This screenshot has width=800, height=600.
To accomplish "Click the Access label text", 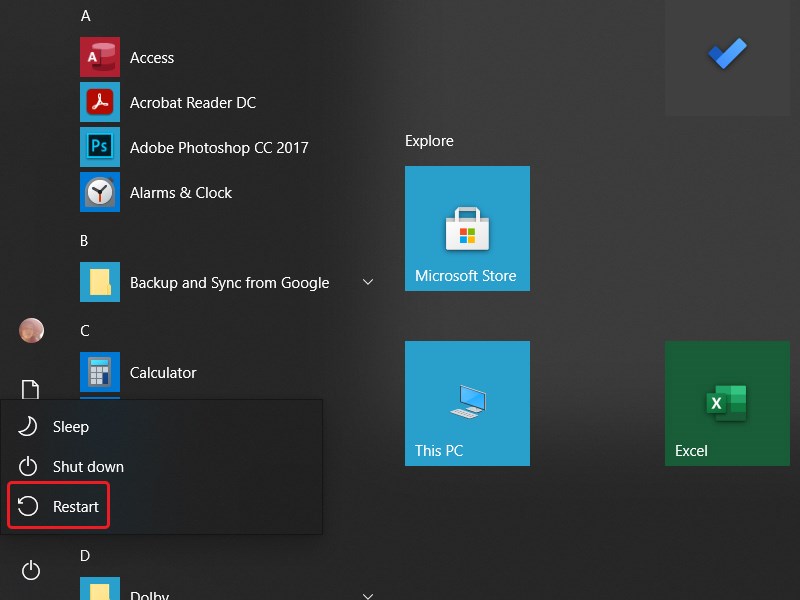I will pos(152,58).
